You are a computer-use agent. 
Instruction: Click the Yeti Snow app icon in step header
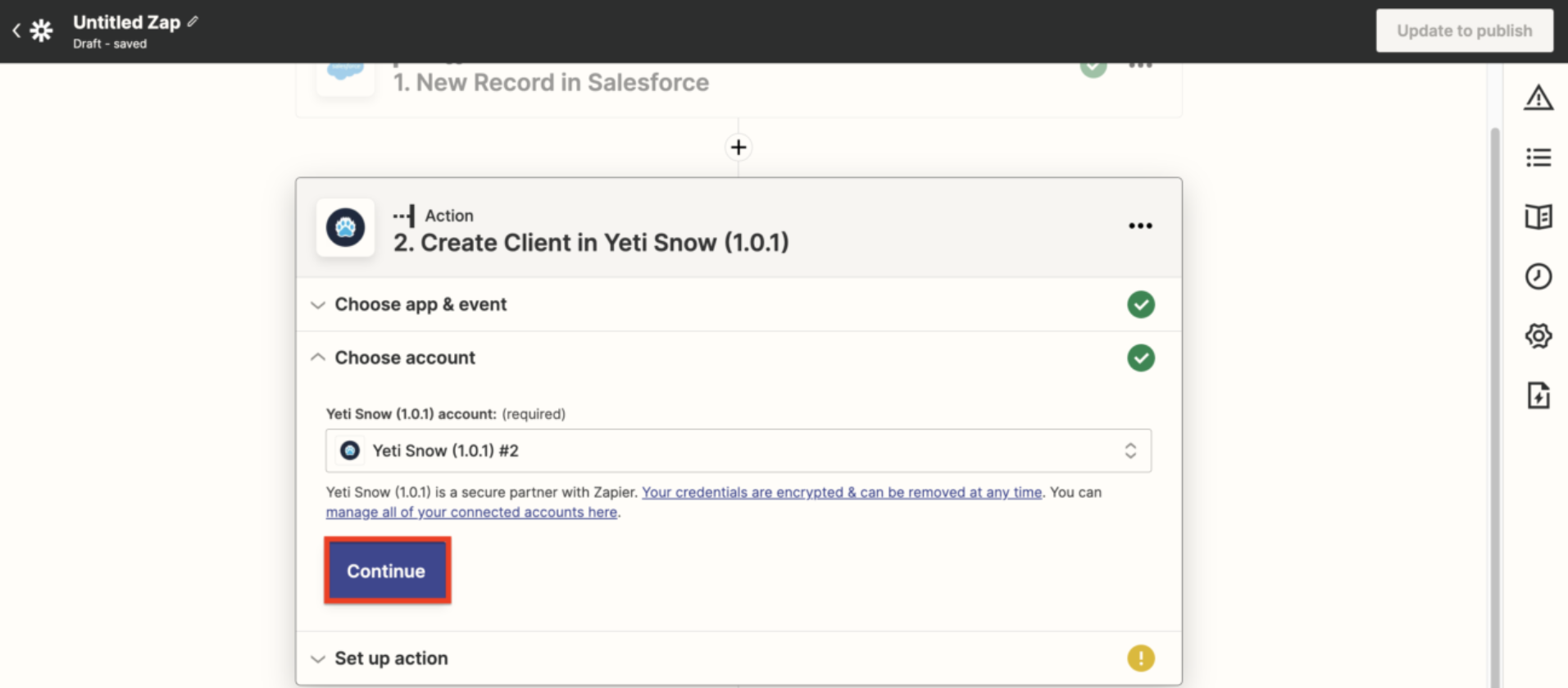pos(346,228)
